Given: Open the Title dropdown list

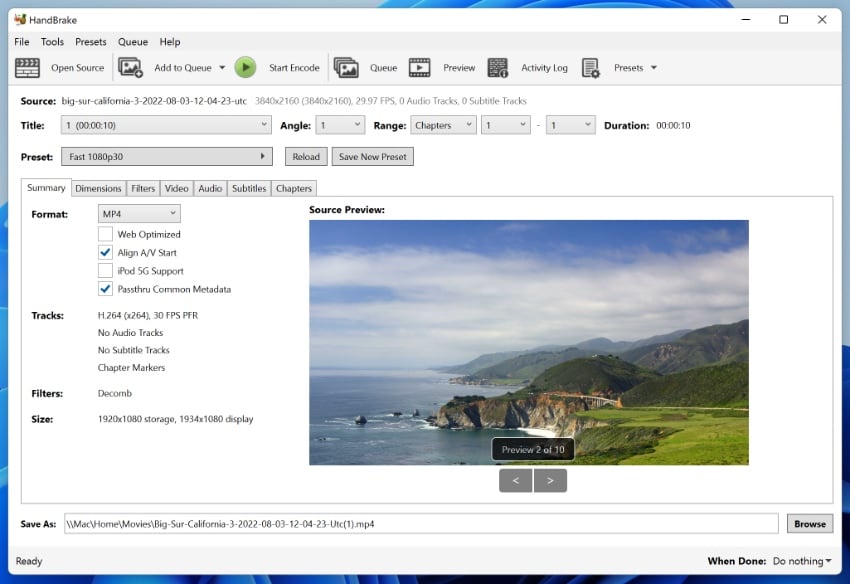Looking at the screenshot, I should [x=166, y=125].
